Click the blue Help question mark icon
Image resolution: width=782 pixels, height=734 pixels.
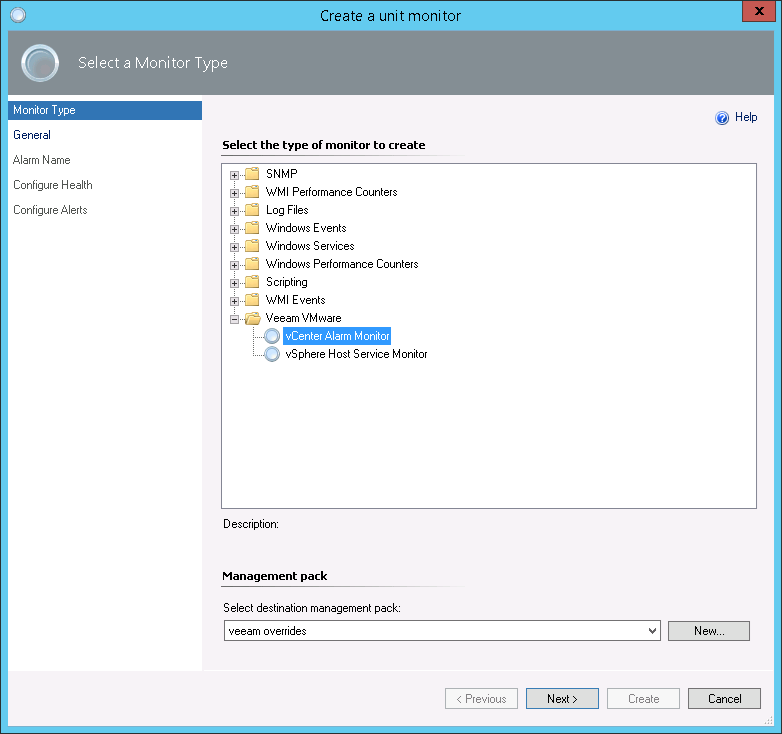tap(722, 118)
